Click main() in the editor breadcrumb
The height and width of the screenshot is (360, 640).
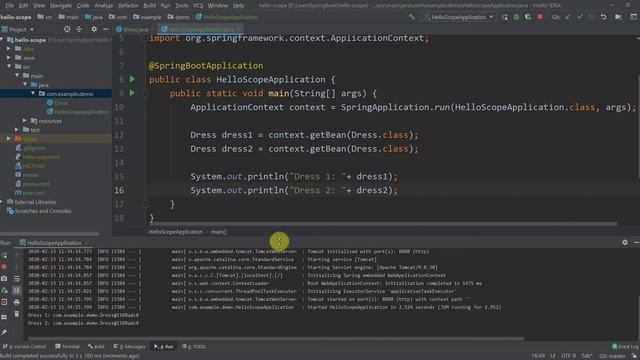[x=219, y=232]
